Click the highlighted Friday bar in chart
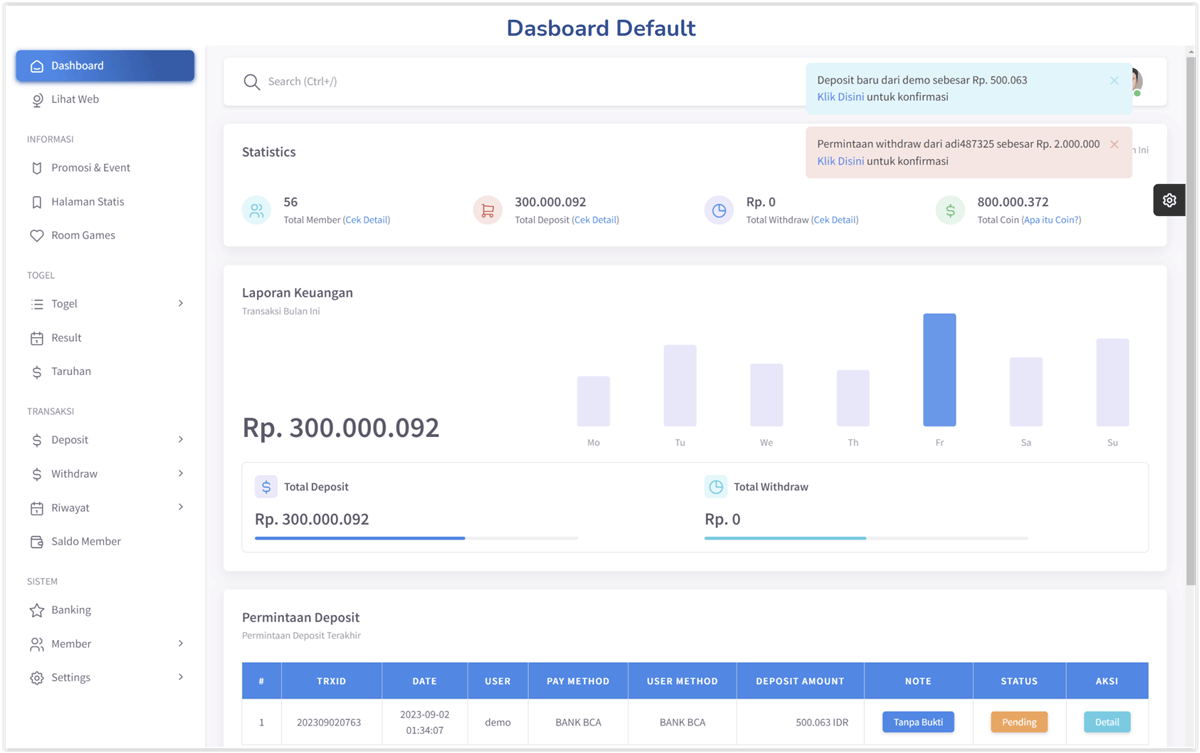The image size is (1200, 753). coord(939,370)
